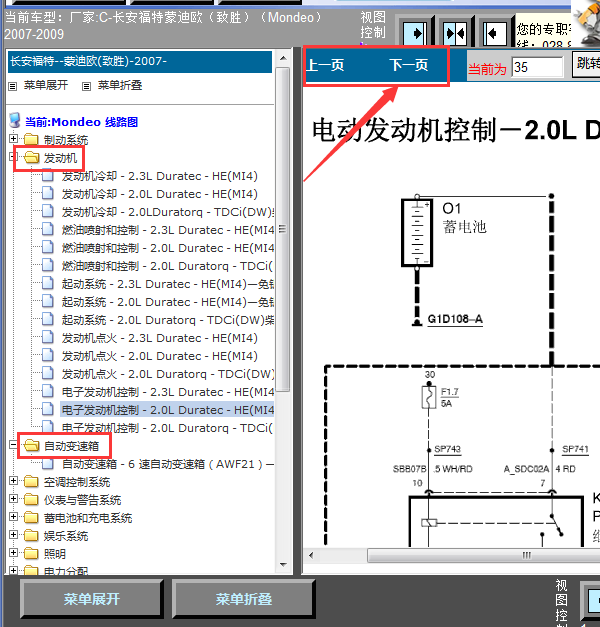This screenshot has width=600, height=627.
Task: Click the computer icon beside 当前:Mondeo 线路图
Action: 15,120
